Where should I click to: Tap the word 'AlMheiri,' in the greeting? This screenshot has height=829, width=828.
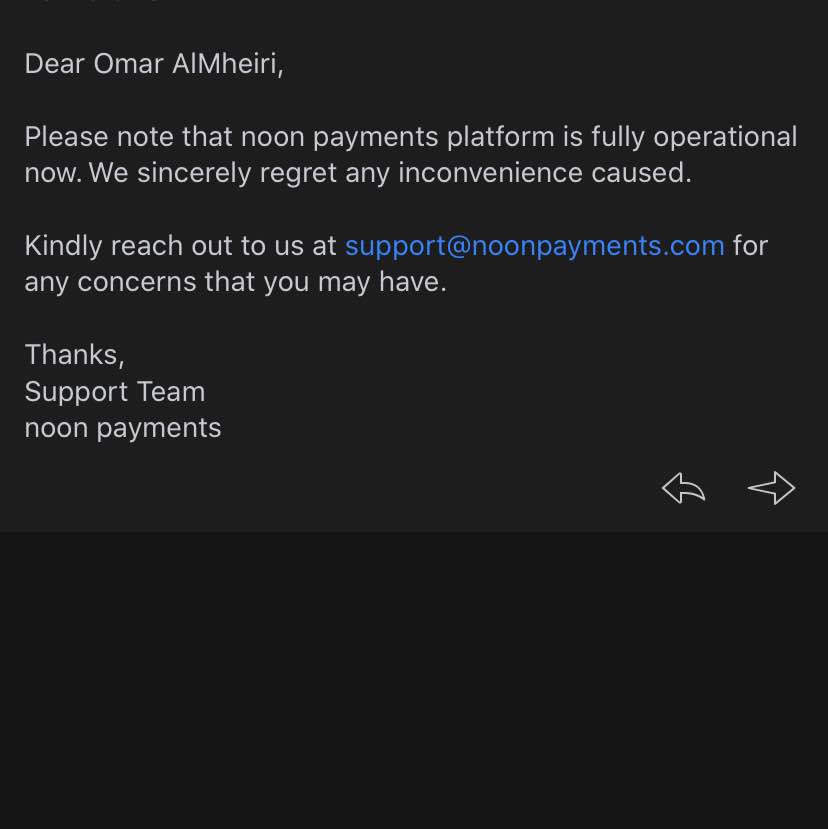click(x=228, y=64)
